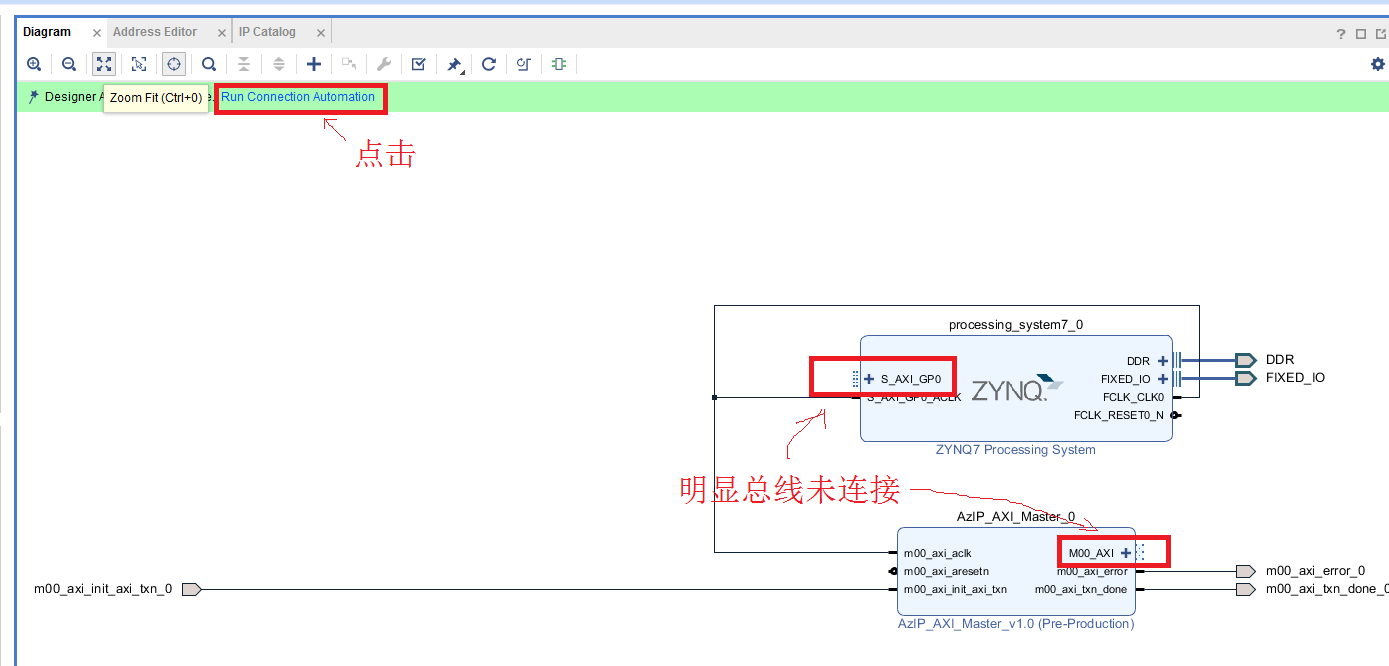The image size is (1389, 666).
Task: Float the diagram panel window
Action: coord(1380,34)
